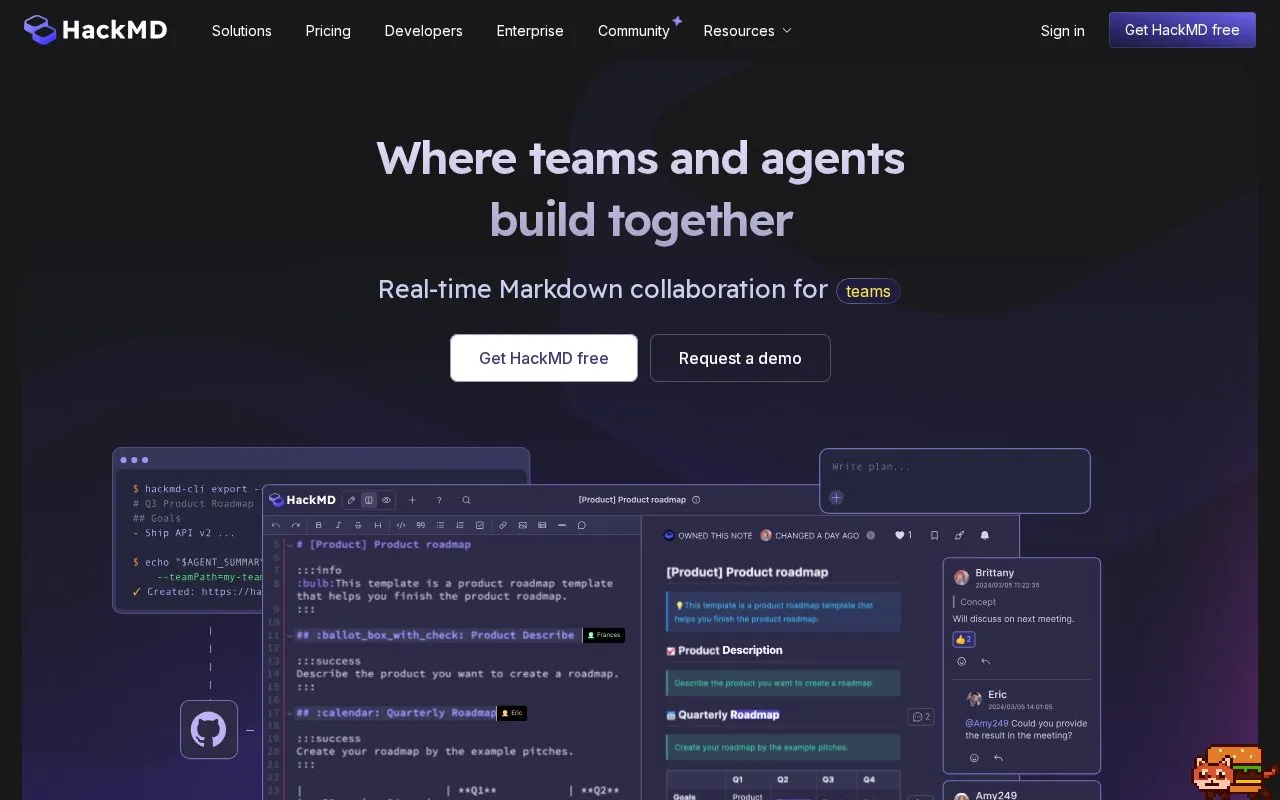Insert image with the picture icon
The width and height of the screenshot is (1280, 800).
click(523, 525)
